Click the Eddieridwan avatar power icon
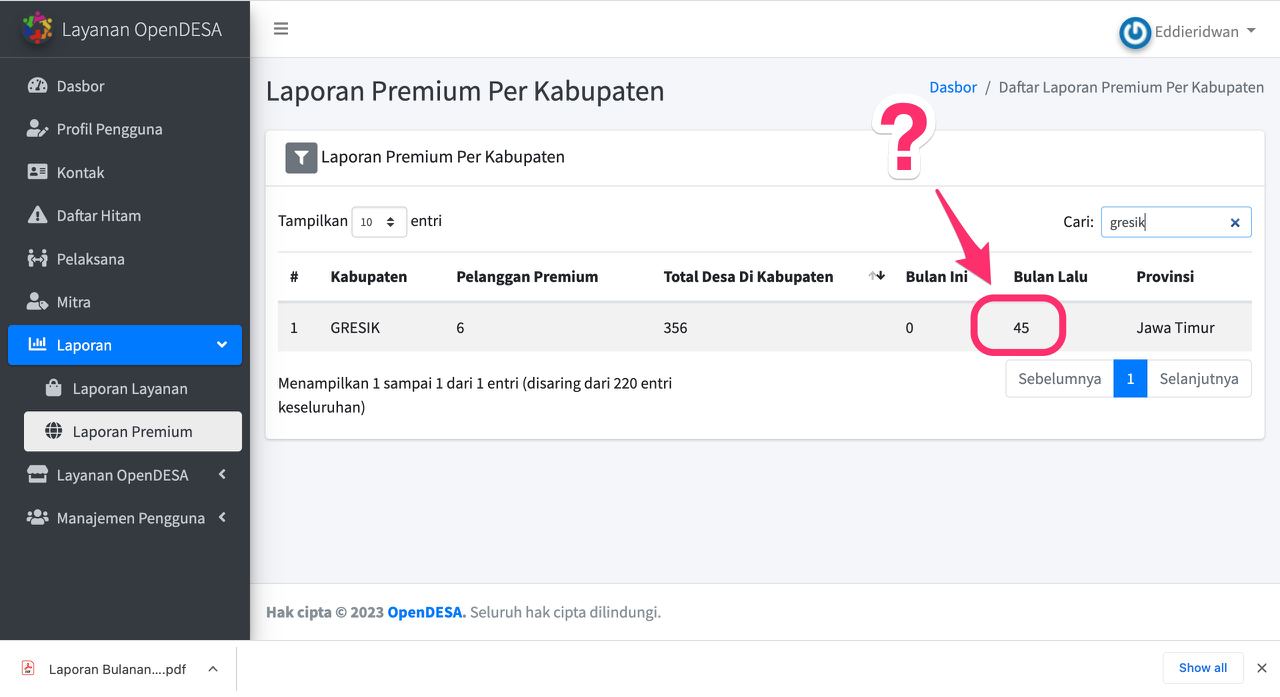The height and width of the screenshot is (697, 1280). [1134, 33]
